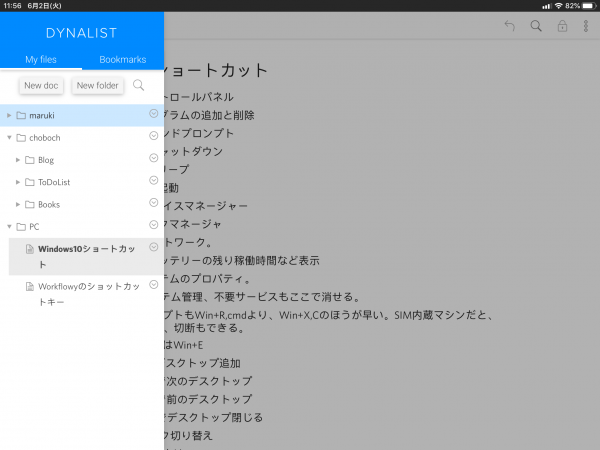Viewport: 600px width, 450px height.
Task: Click the Windows10ショートカット document icon
Action: click(30, 249)
